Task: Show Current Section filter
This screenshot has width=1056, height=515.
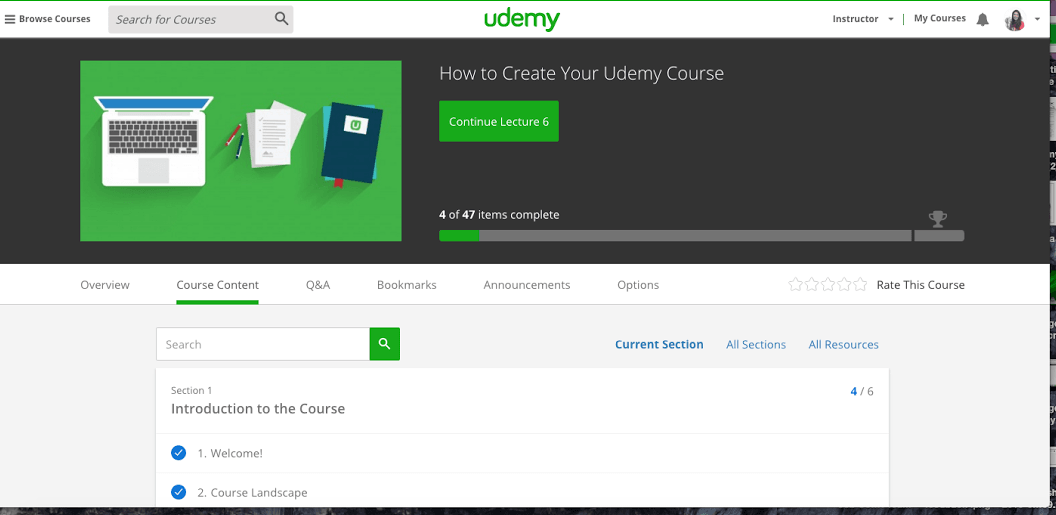Action: point(659,344)
